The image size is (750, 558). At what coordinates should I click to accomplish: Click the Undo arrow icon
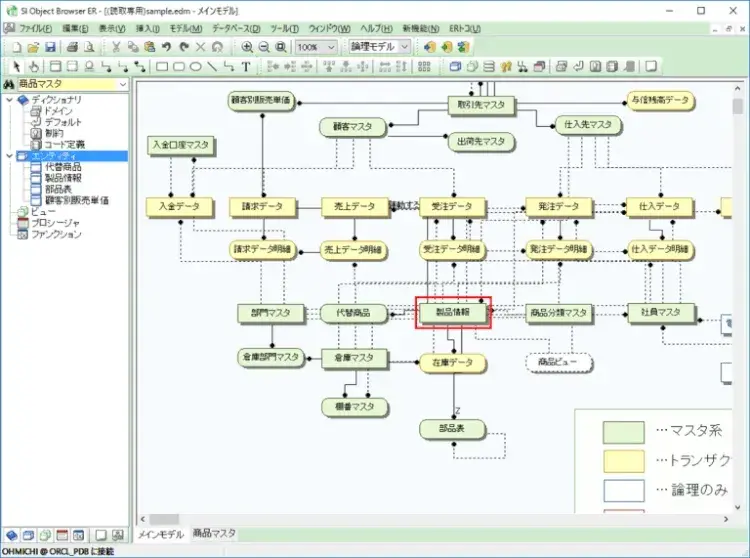tap(167, 47)
